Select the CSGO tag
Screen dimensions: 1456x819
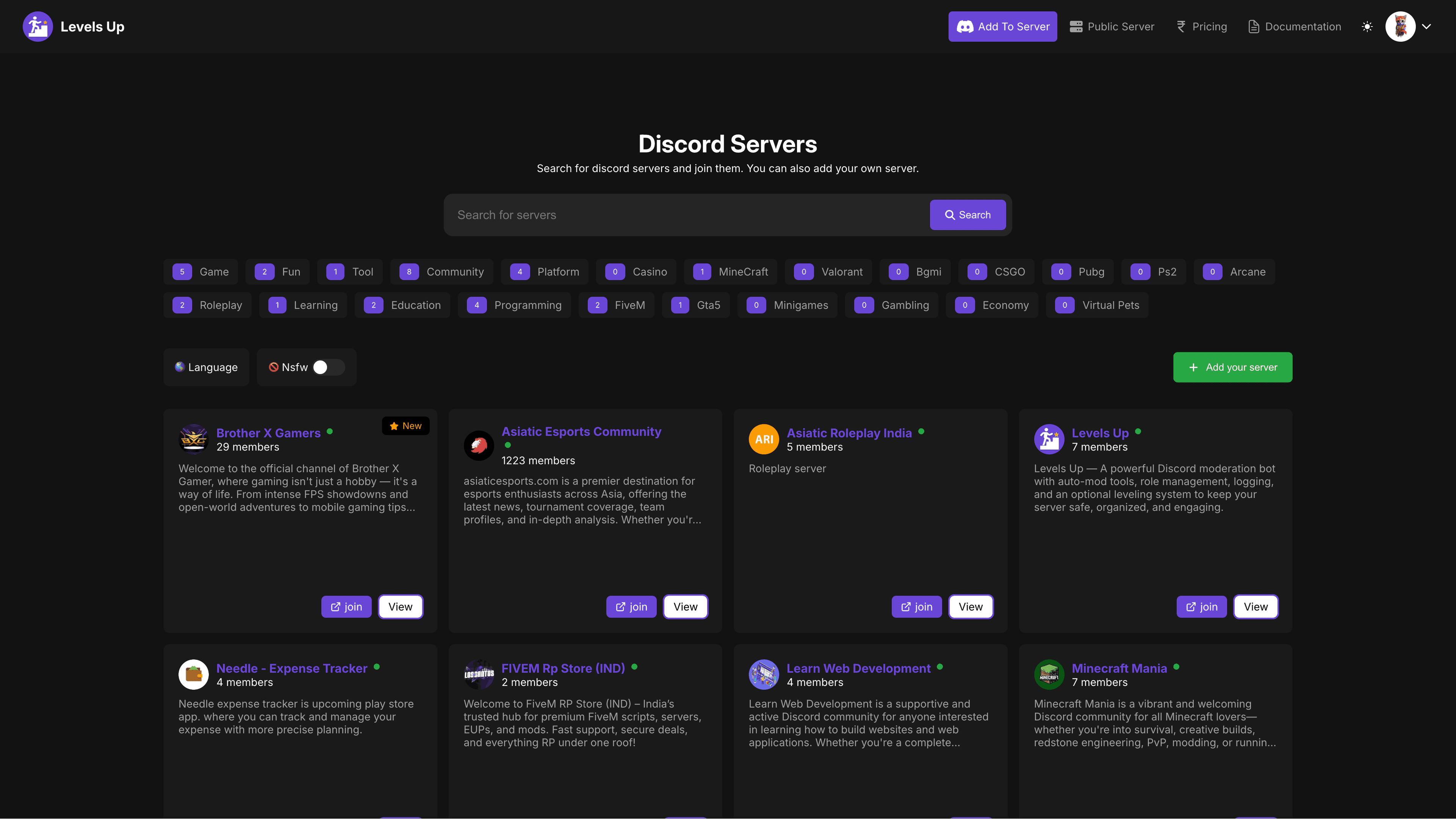996,272
